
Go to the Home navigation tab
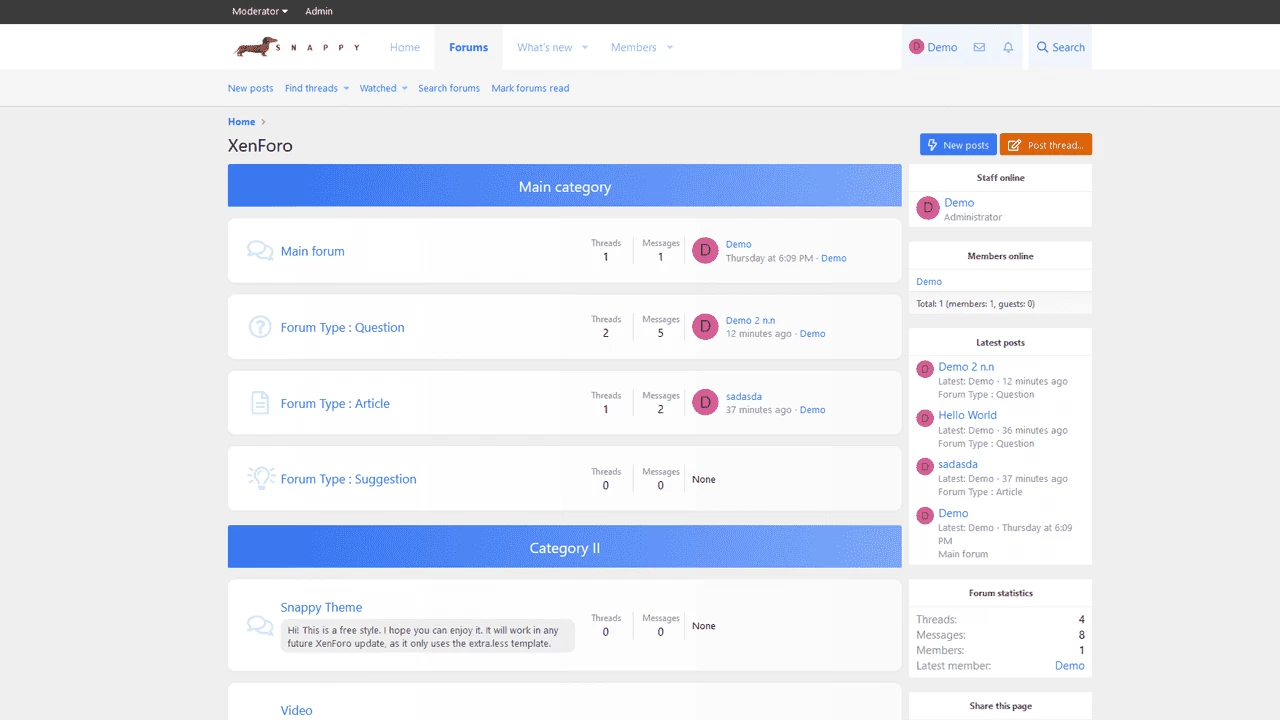[405, 47]
